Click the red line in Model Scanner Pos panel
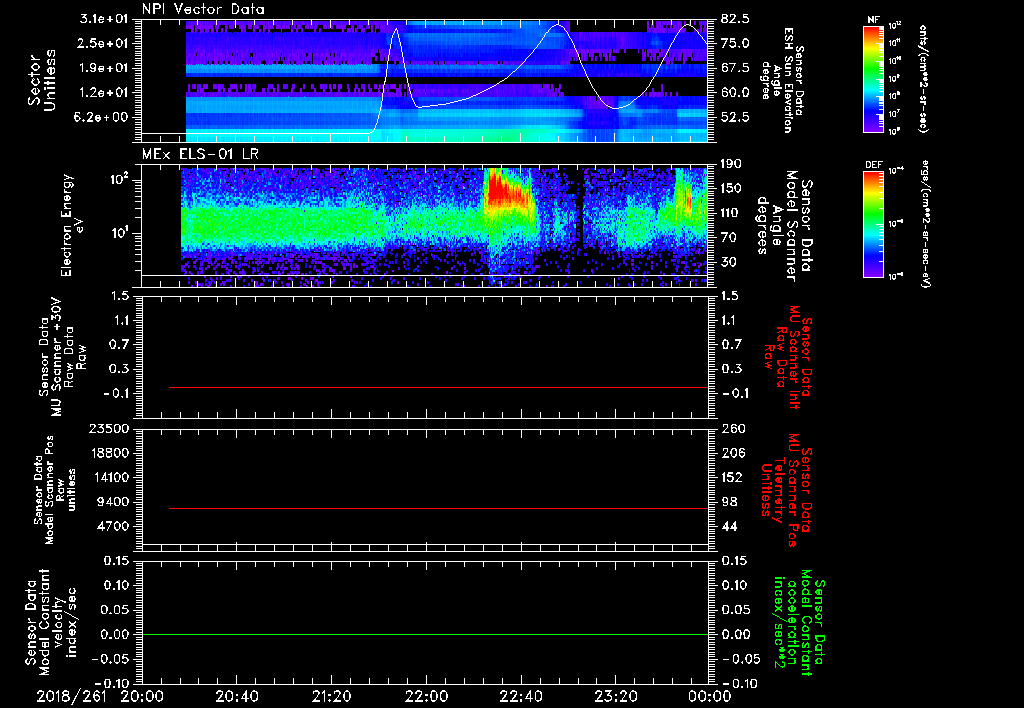 click(438, 508)
